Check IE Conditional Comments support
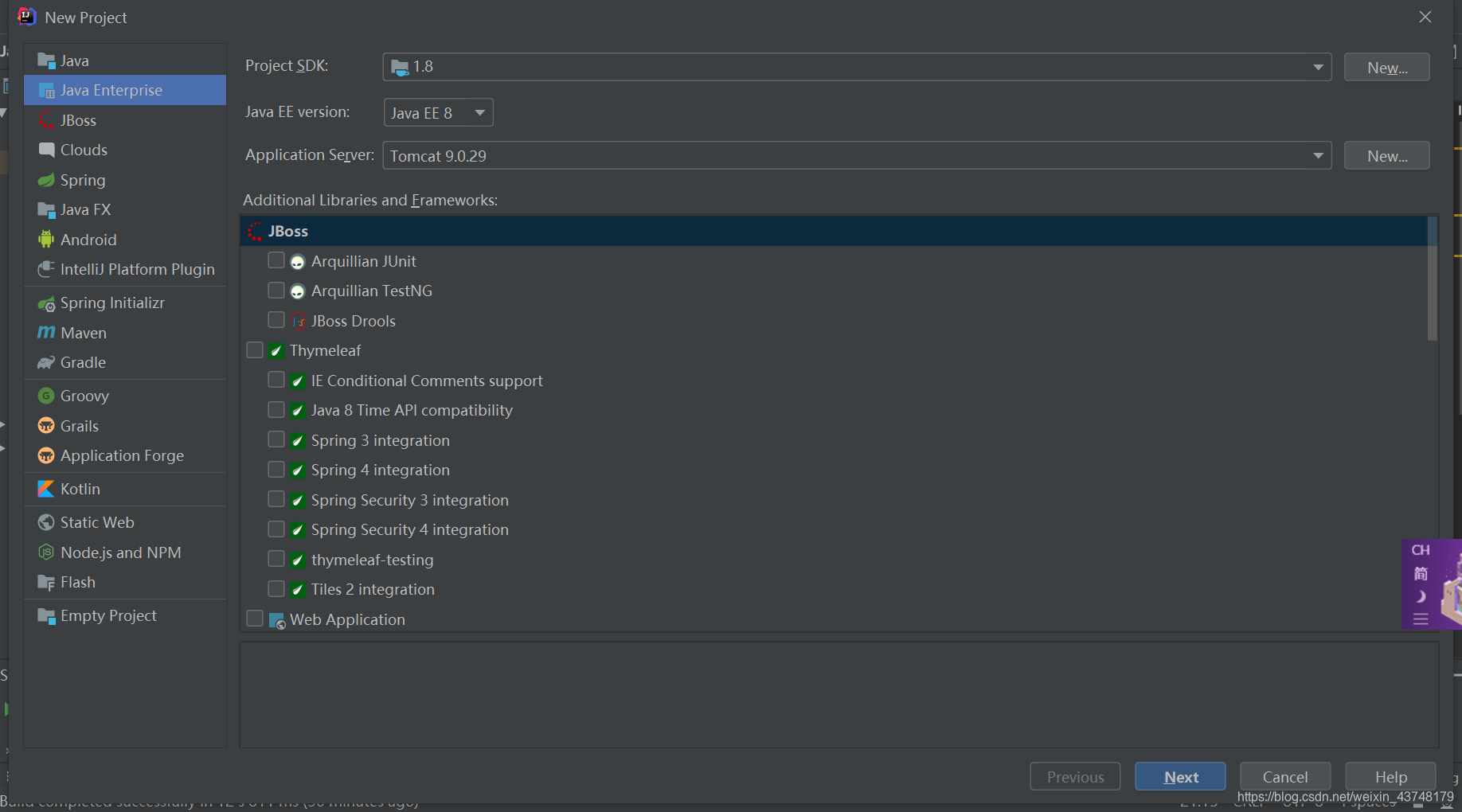The image size is (1462, 812). coord(276,380)
